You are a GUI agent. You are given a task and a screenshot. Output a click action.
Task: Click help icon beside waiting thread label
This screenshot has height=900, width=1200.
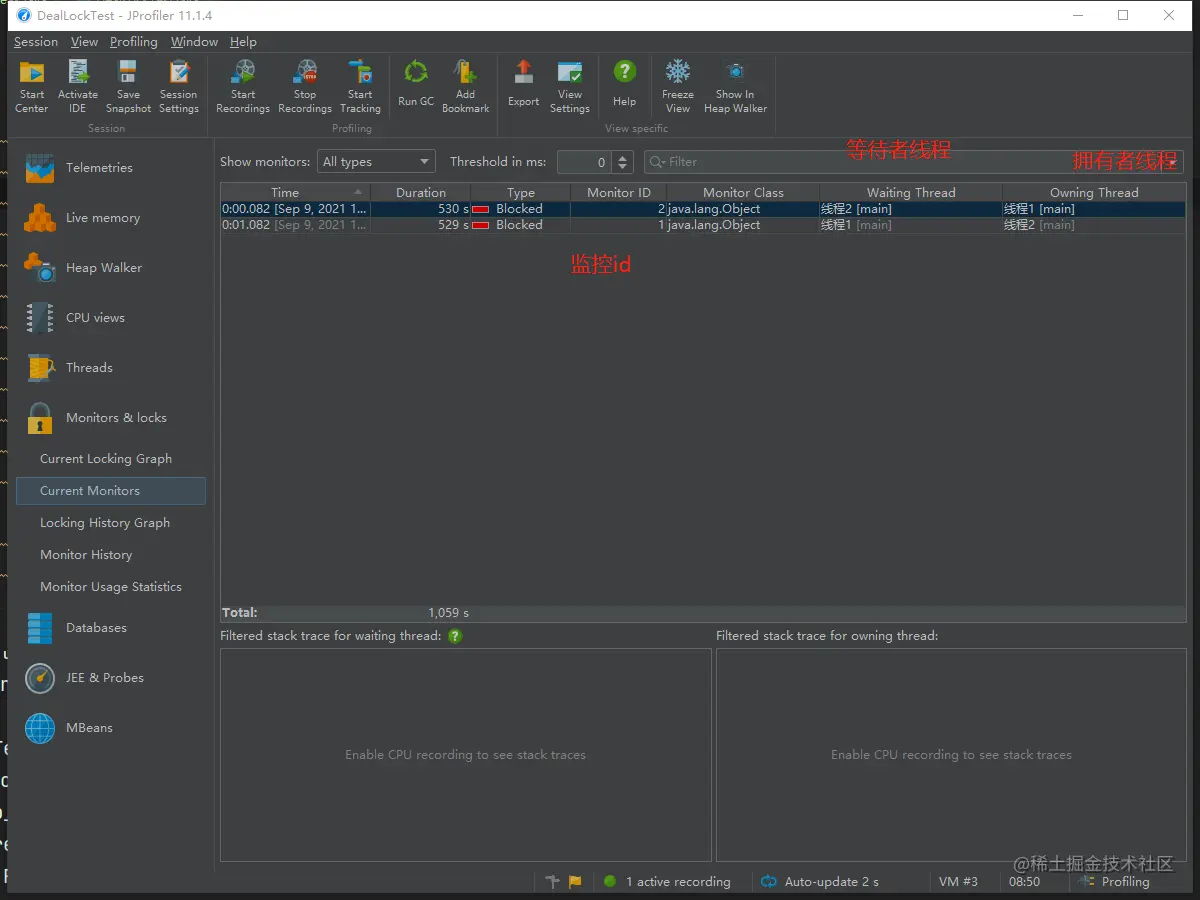pyautogui.click(x=455, y=636)
